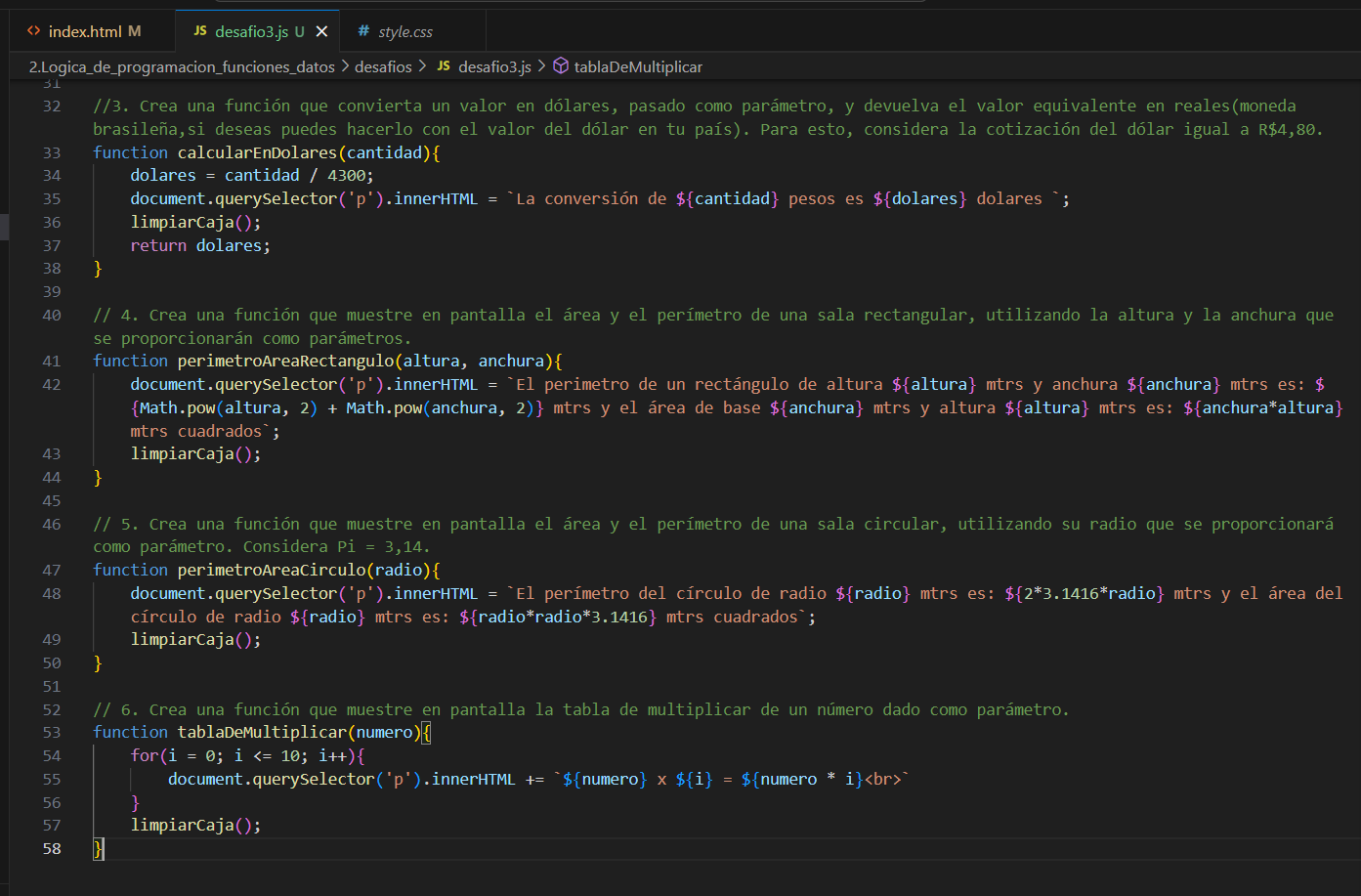The width and height of the screenshot is (1361, 896).
Task: Open breadcrumb folder 2.Logica_de_programacion_funciones_datos
Action: 182,66
